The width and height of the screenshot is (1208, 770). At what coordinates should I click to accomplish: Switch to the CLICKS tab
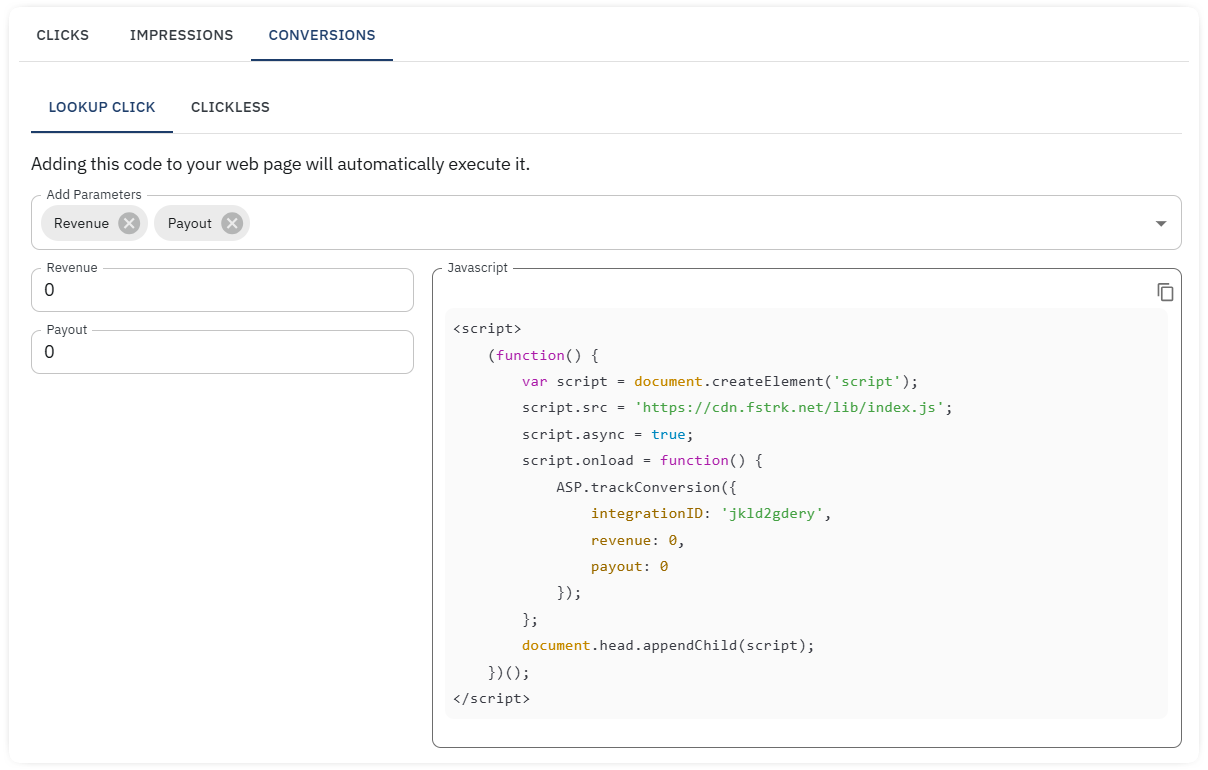point(62,34)
